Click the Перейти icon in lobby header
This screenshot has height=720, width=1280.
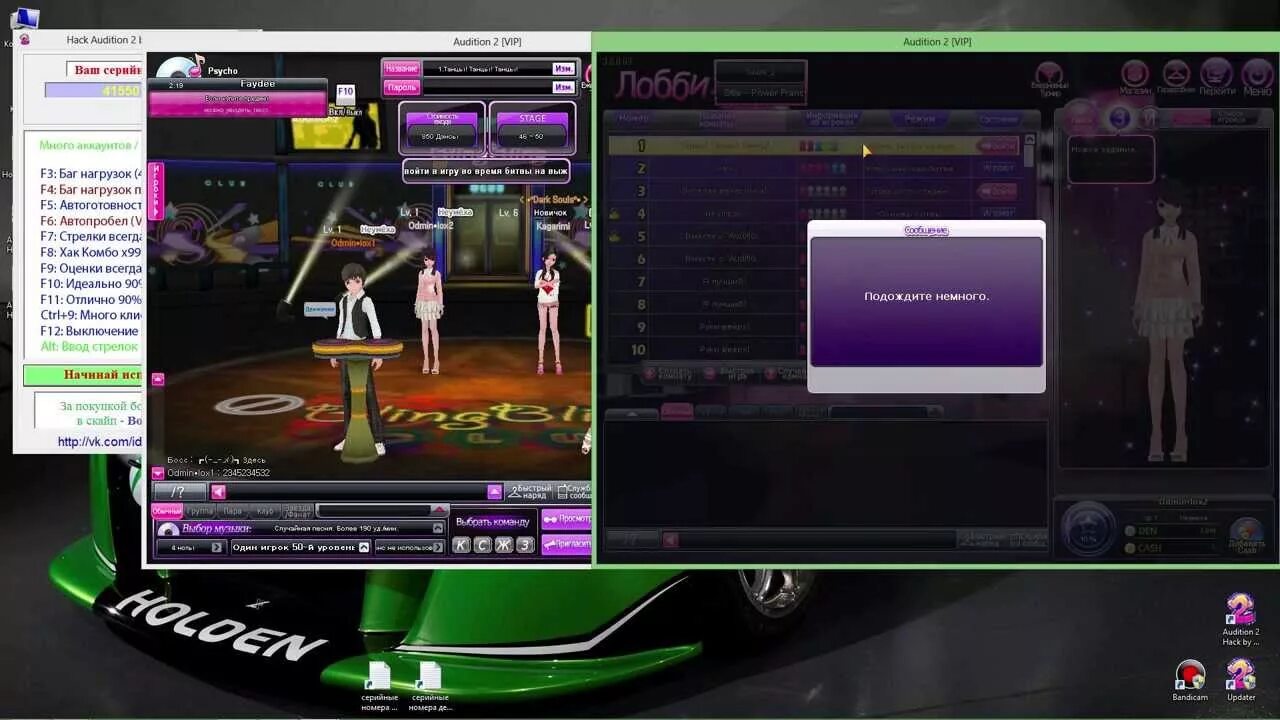point(1216,78)
